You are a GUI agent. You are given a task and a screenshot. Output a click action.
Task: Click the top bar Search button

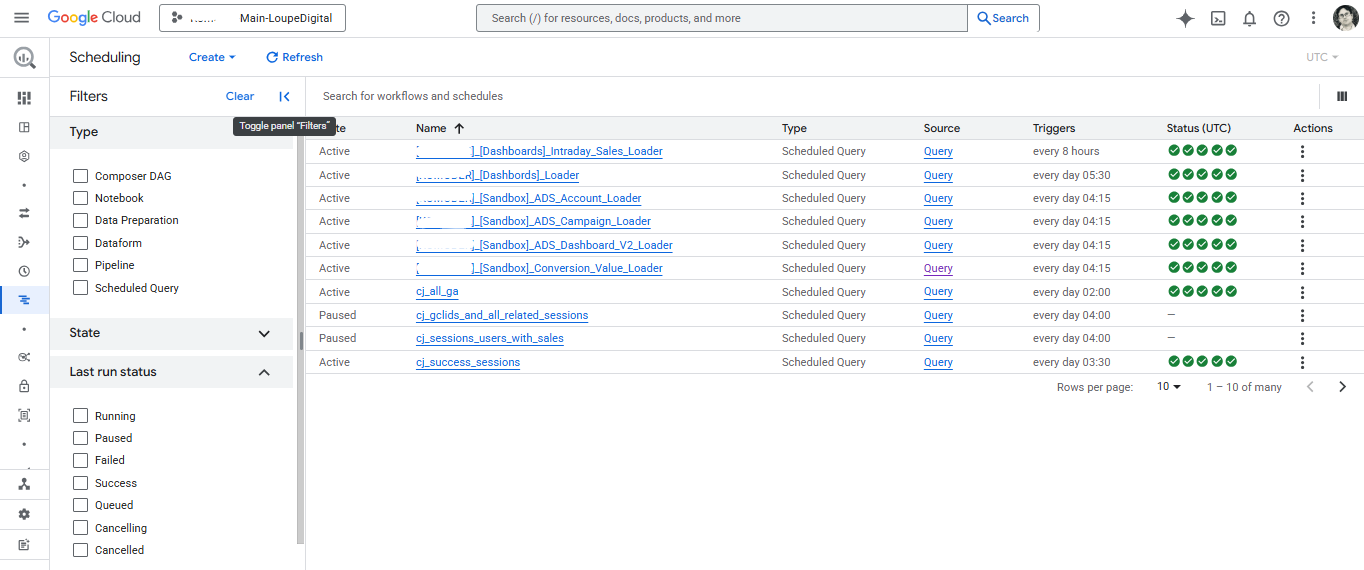pos(1003,18)
